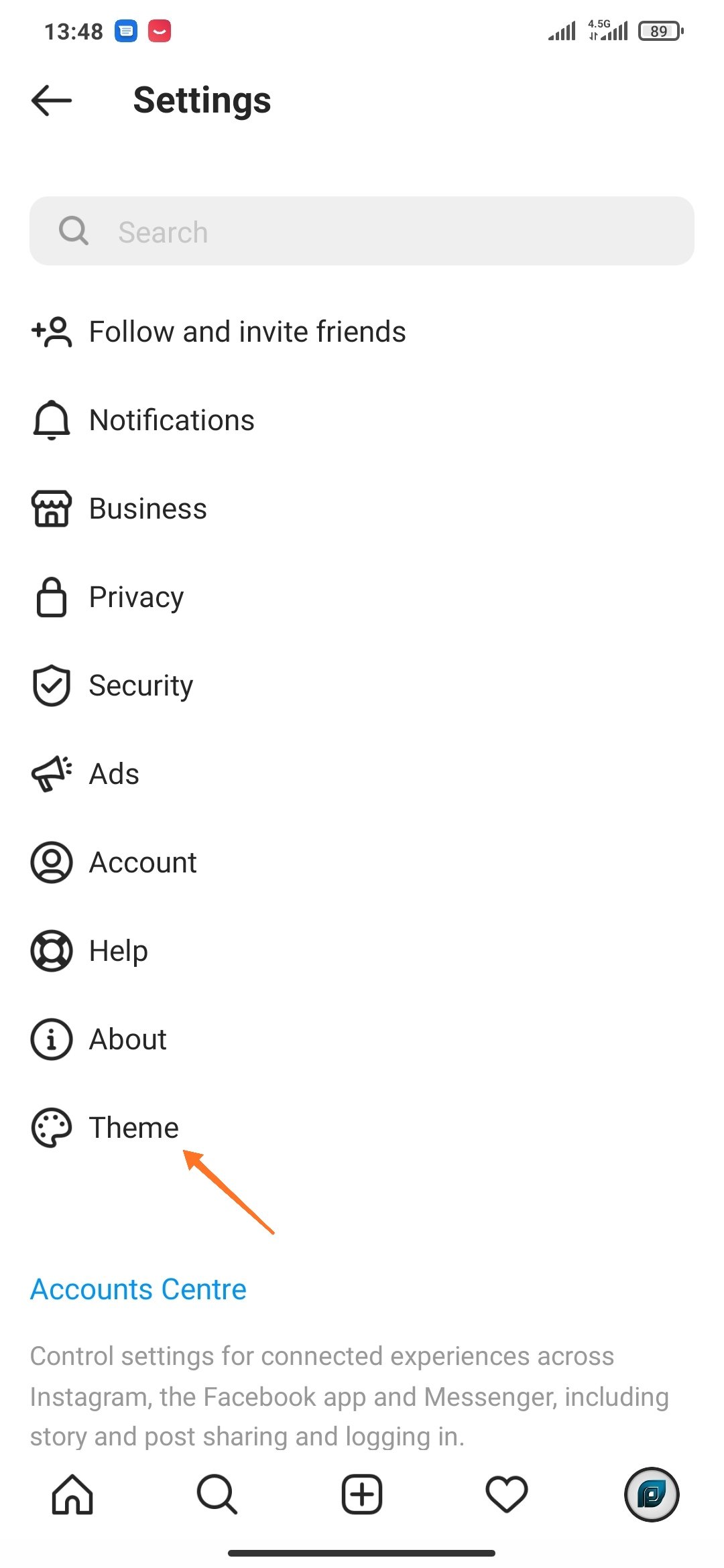Create new post with plus icon
724x1568 pixels.
point(362,1494)
